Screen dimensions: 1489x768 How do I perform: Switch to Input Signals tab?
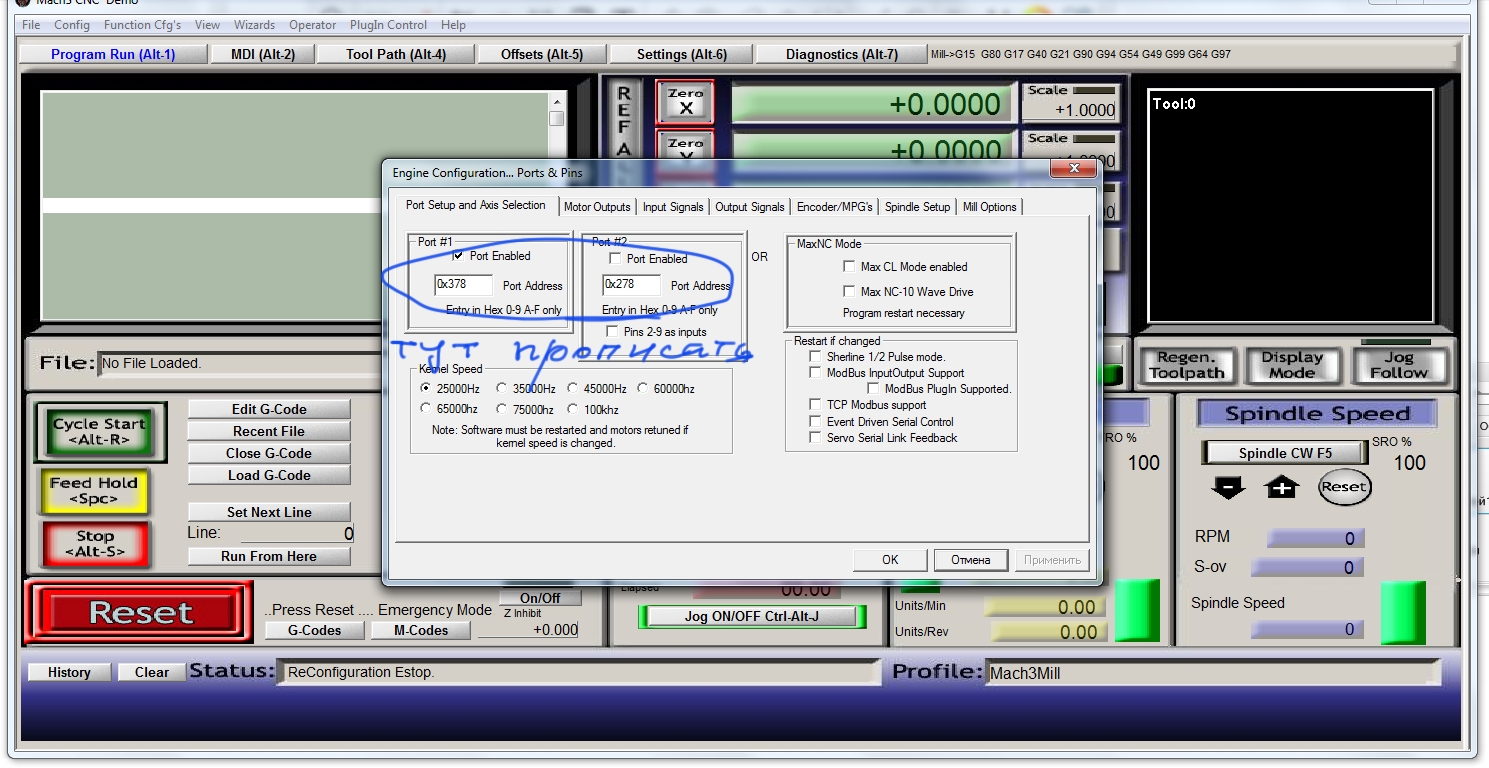[x=673, y=207]
